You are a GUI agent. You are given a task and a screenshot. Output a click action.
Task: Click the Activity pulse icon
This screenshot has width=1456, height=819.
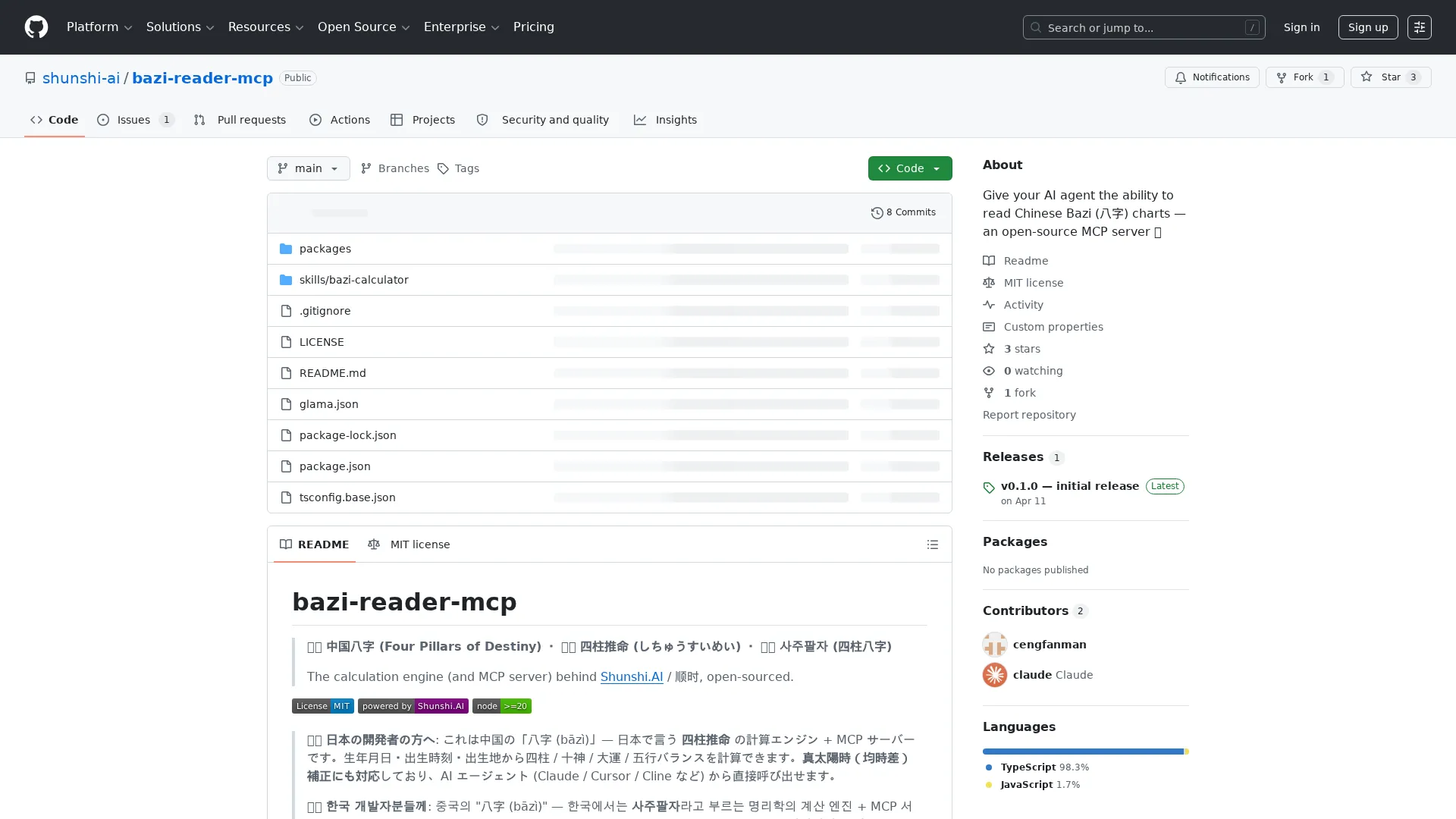pos(989,305)
